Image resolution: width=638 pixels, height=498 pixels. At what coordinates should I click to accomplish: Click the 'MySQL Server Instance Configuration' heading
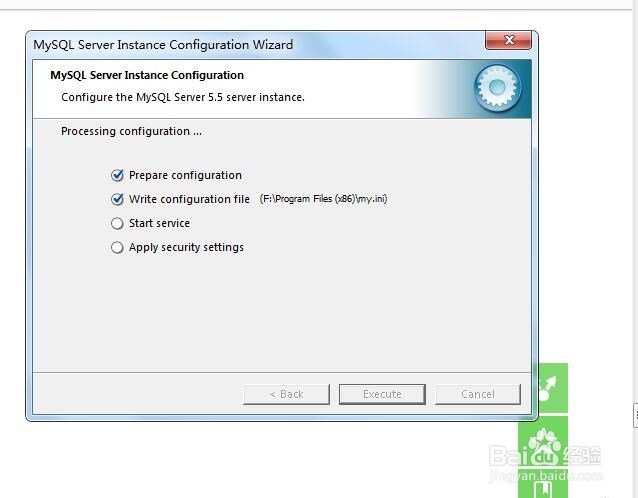pos(147,75)
